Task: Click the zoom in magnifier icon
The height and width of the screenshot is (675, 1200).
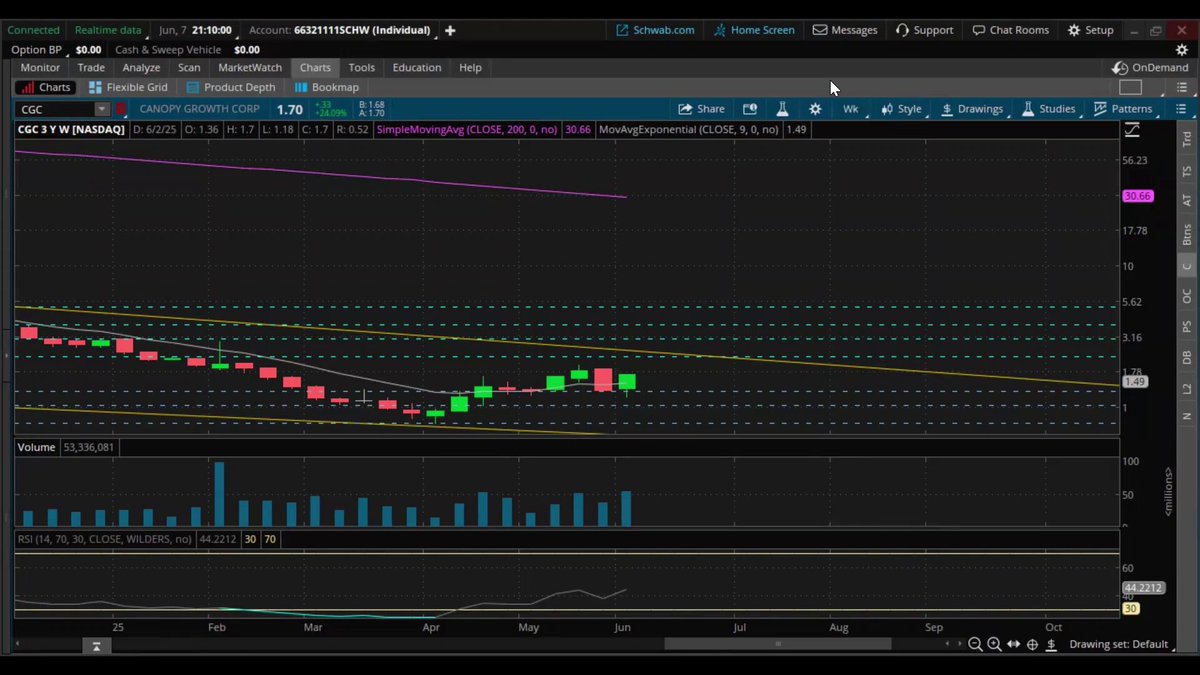Action: click(994, 645)
